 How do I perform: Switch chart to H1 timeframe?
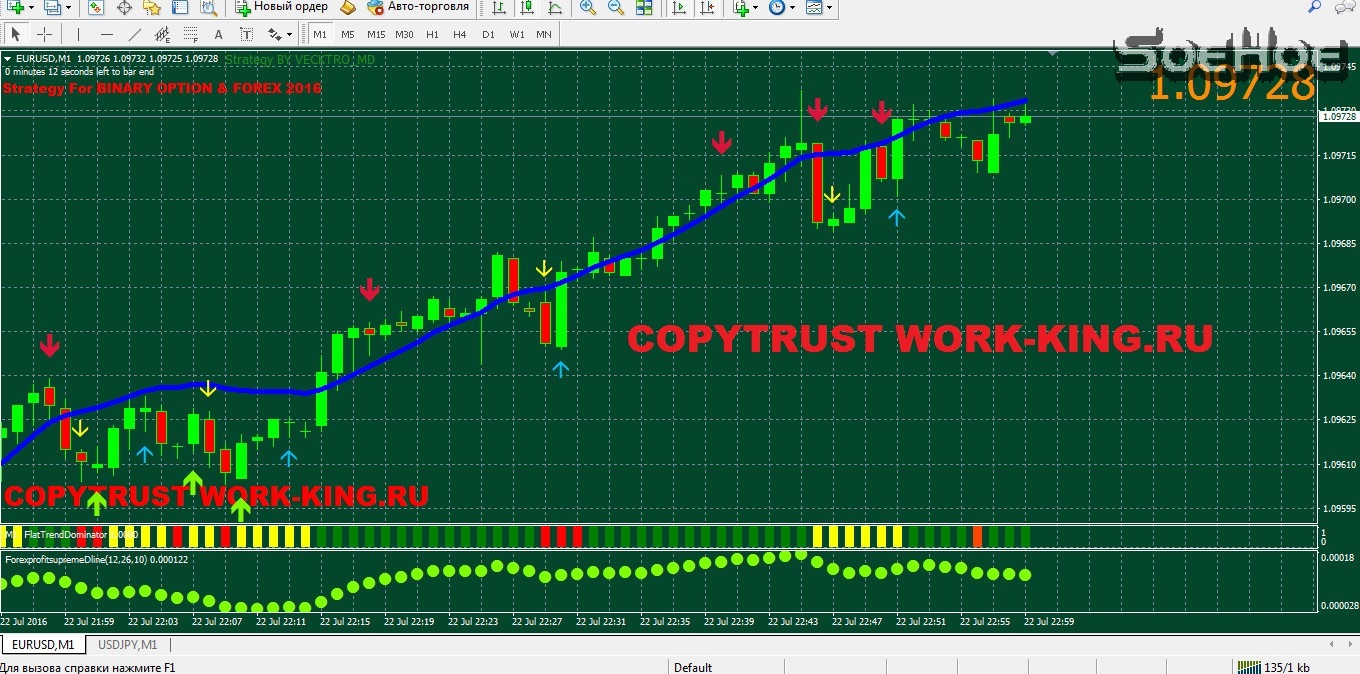point(432,34)
